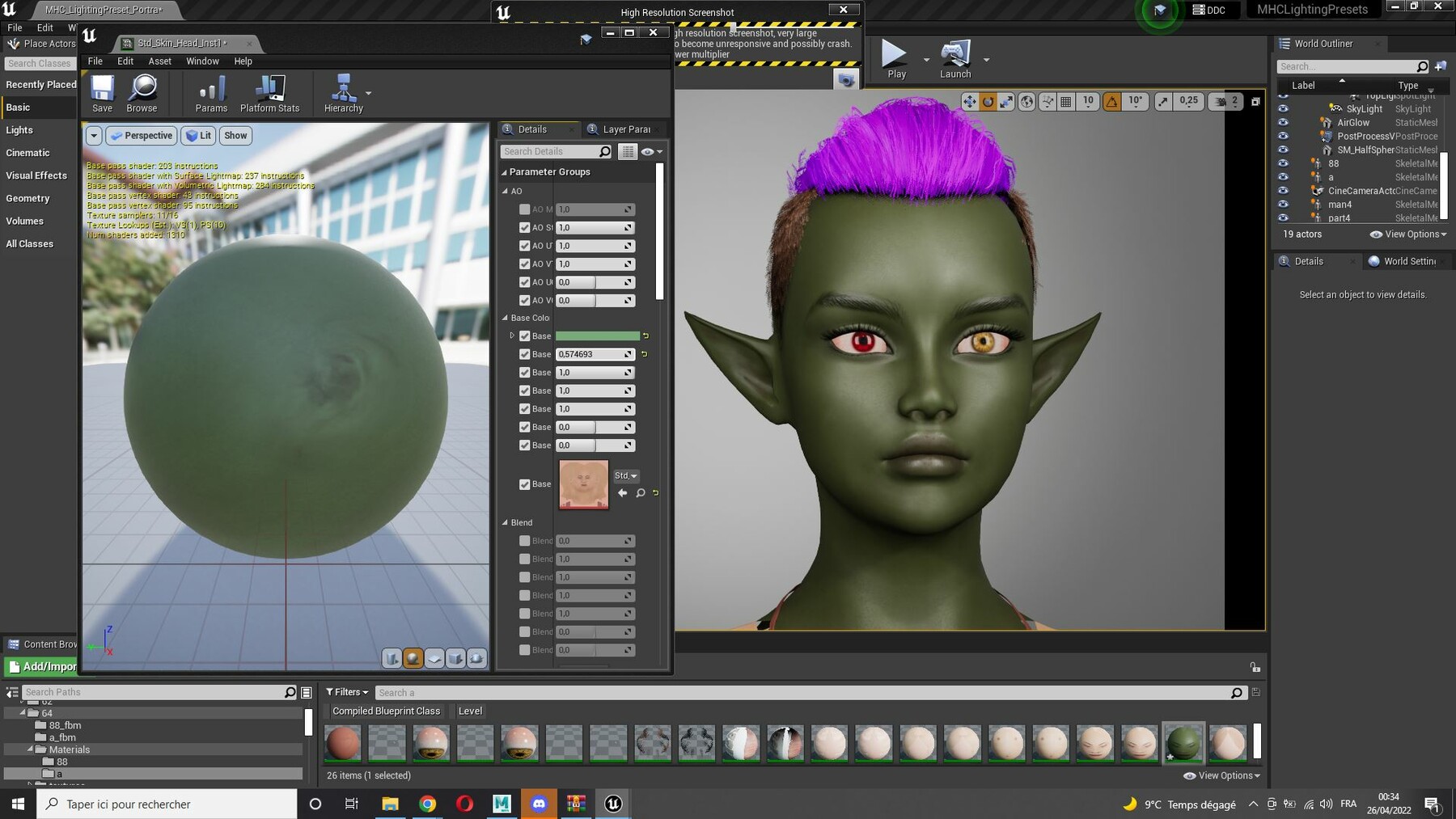Screen dimensions: 1456x819
Task: Toggle world/local coordinate system icon
Action: point(1026,101)
